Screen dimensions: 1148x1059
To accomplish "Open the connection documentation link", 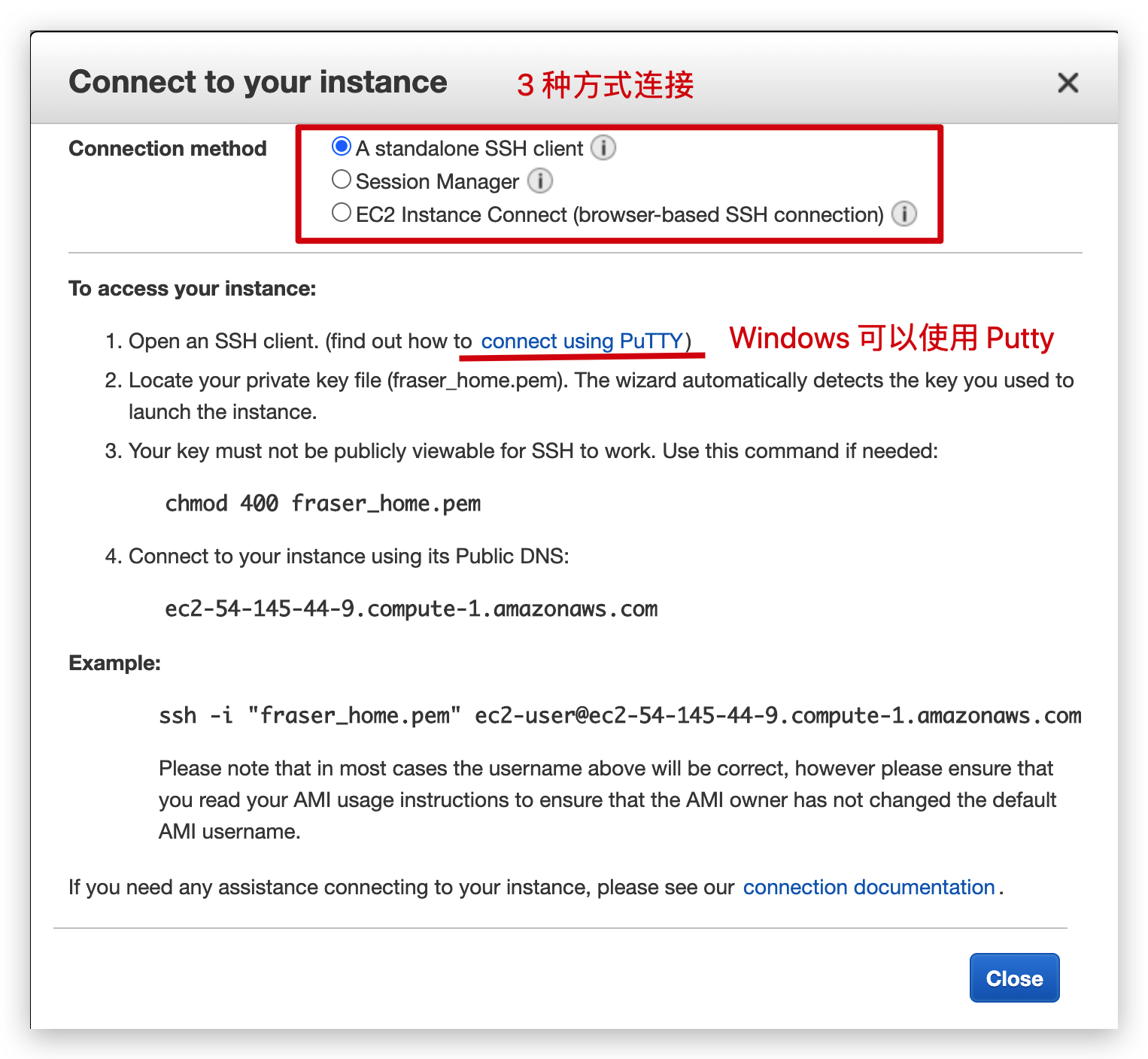I will point(869,888).
